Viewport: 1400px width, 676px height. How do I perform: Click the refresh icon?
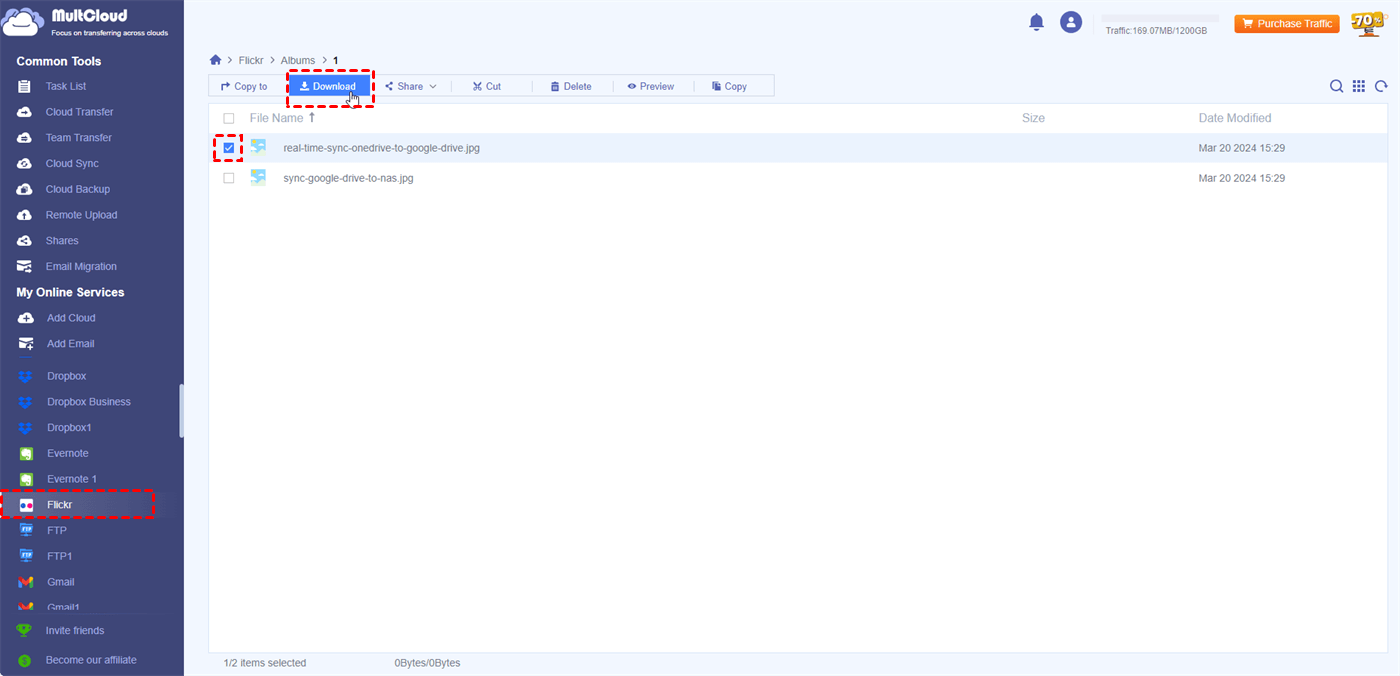pyautogui.click(x=1381, y=86)
